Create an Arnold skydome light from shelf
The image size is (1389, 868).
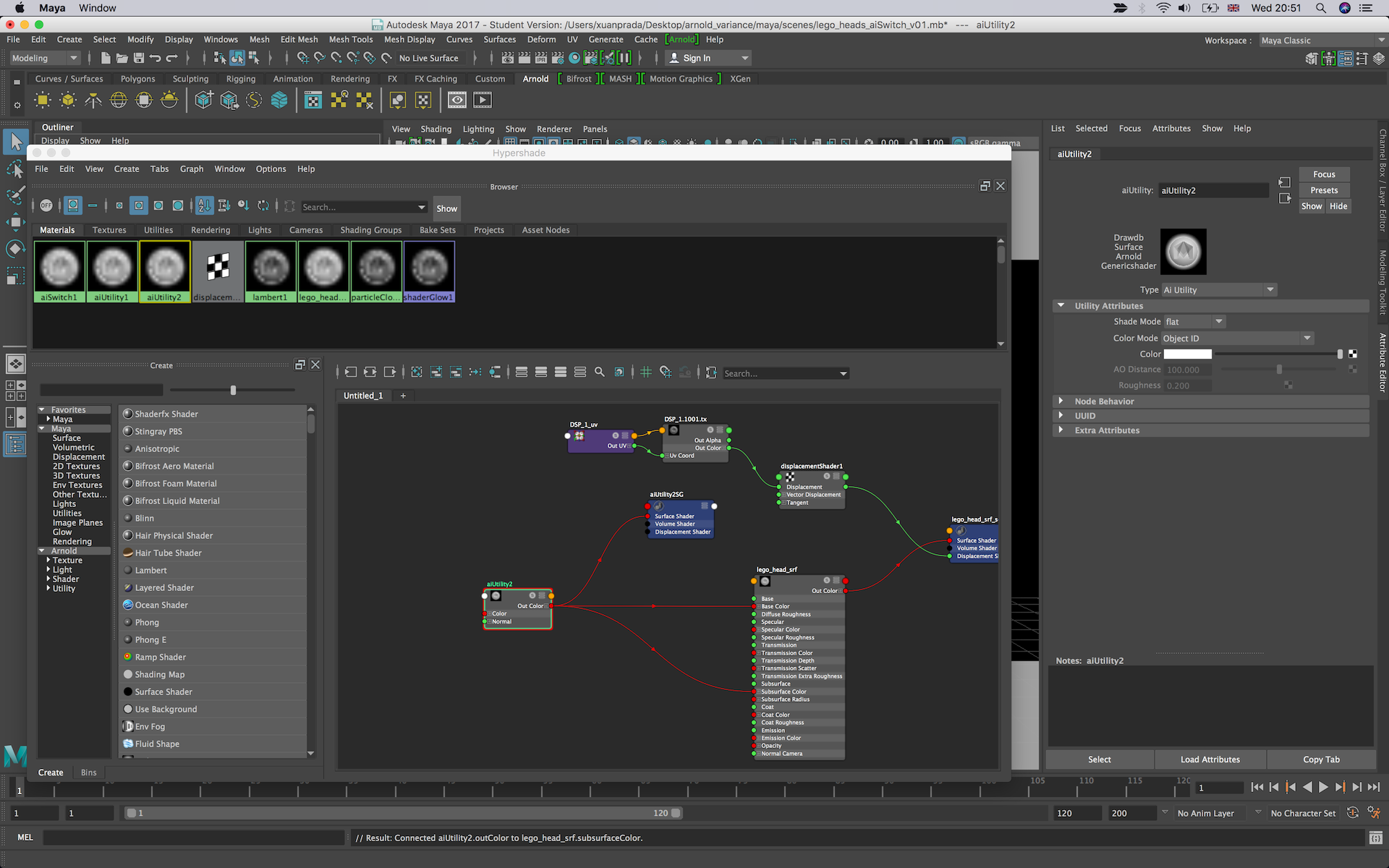119,101
